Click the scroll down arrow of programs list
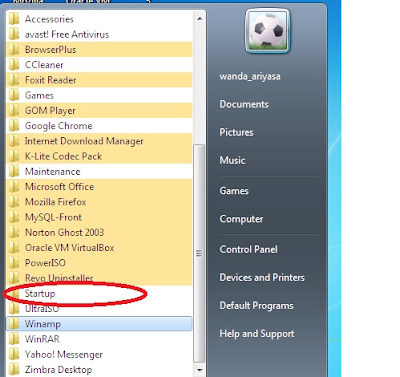The width and height of the screenshot is (400, 377). 199,370
